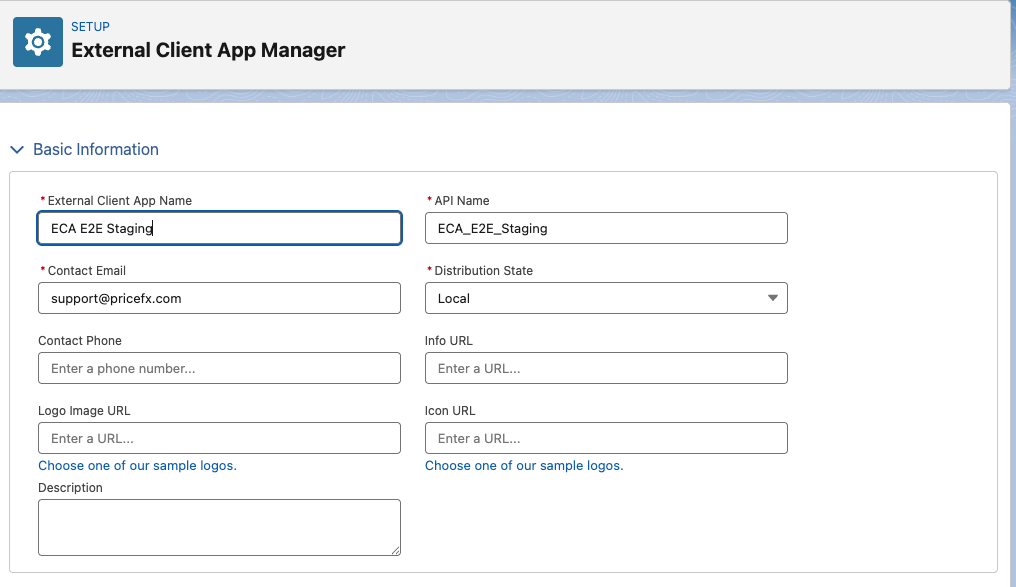Click the External Client App Manager title
Screen dimensions: 1016x587
[208, 50]
